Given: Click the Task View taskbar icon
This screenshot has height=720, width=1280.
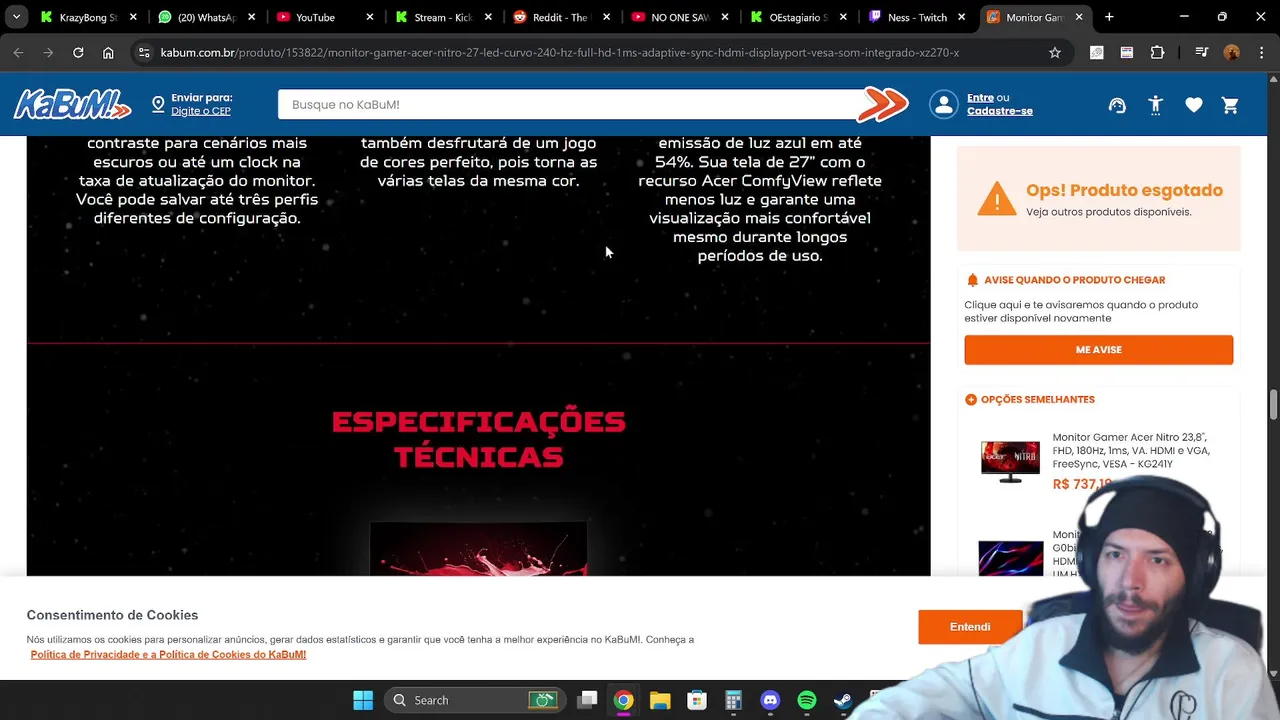Looking at the screenshot, I should (587, 700).
